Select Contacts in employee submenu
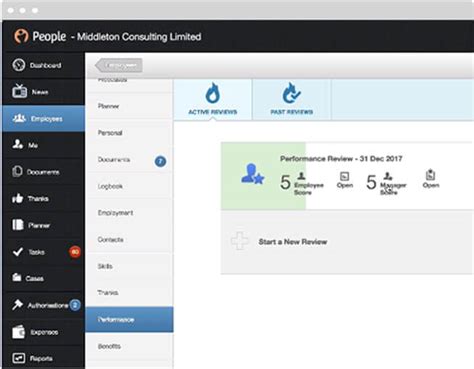This screenshot has width=474, height=369. [129, 239]
